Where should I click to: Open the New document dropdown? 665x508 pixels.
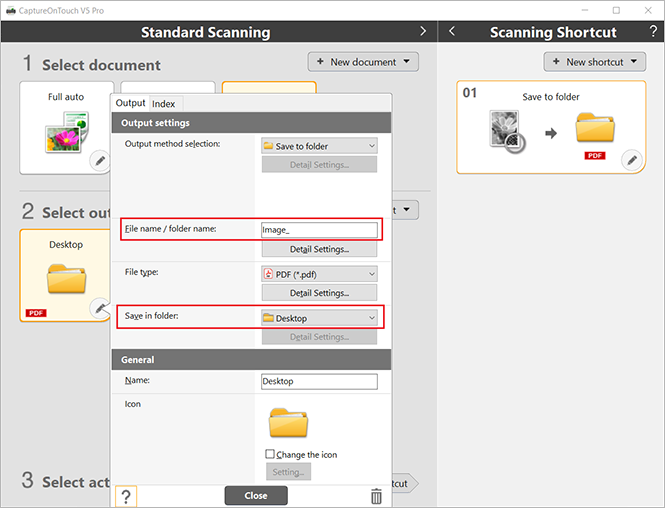point(363,62)
